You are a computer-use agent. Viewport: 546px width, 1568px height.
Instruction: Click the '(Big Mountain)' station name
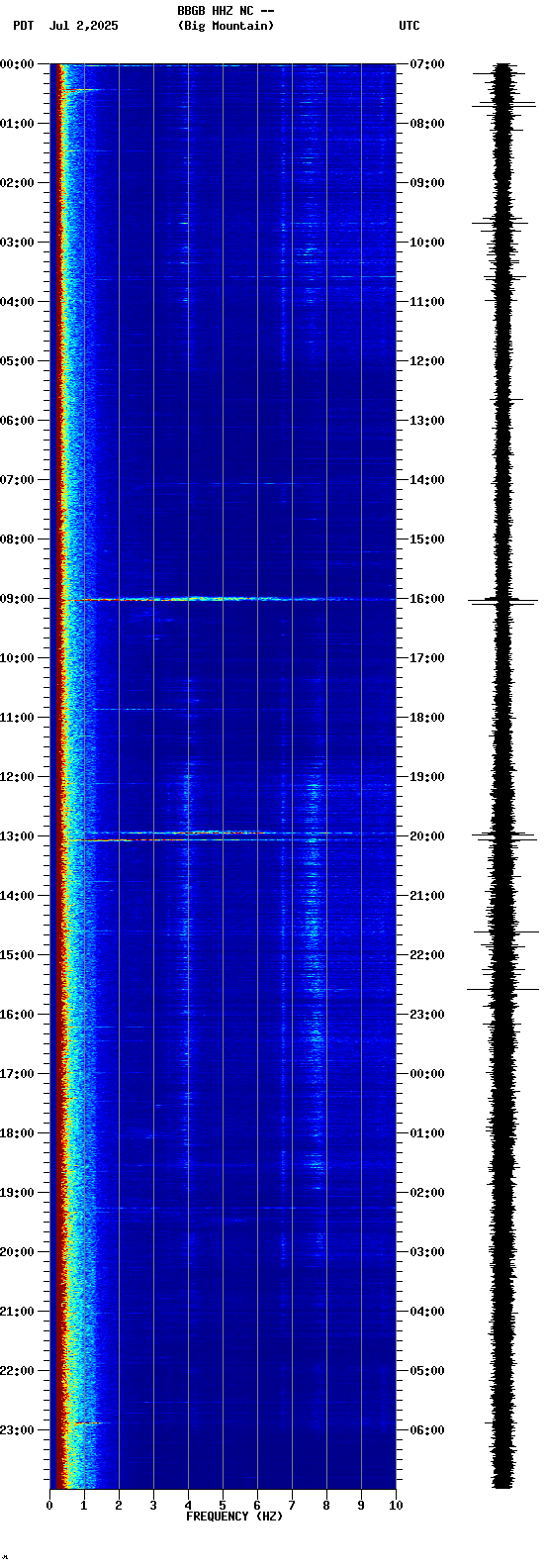click(226, 26)
